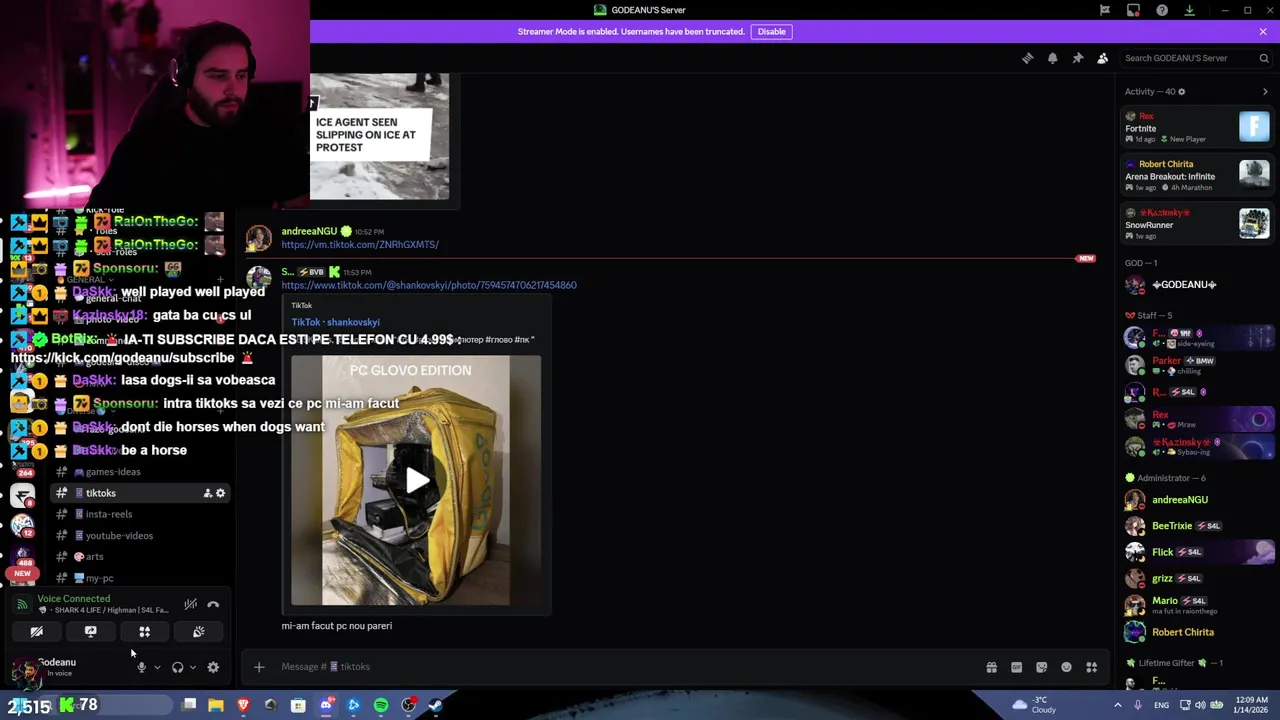Click the green download update icon
This screenshot has height=720, width=1280.
1189,10
